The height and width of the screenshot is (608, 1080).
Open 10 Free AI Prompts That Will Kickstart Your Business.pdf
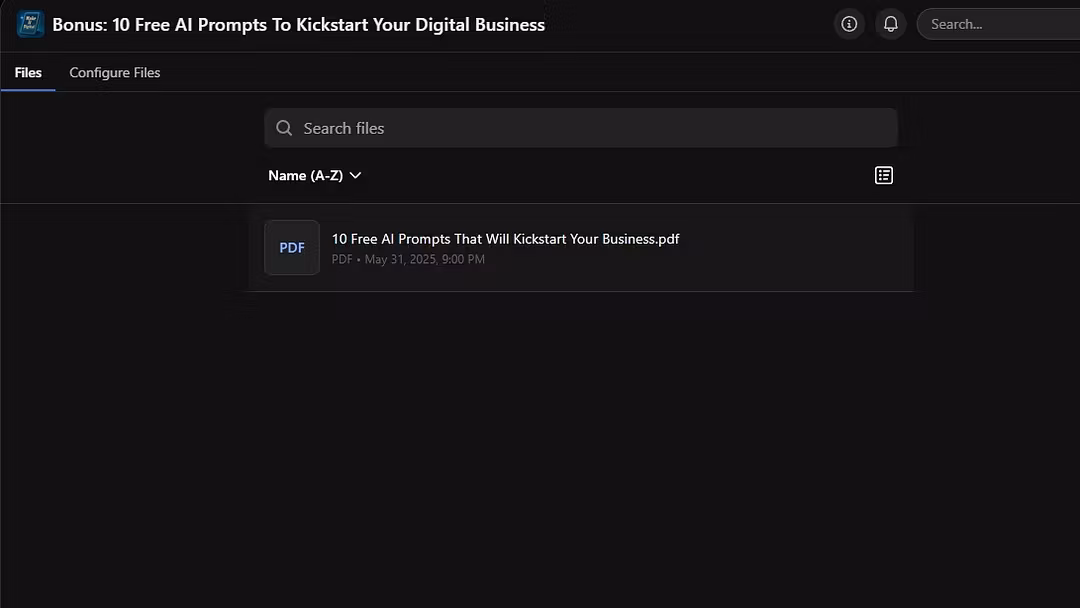click(x=506, y=239)
